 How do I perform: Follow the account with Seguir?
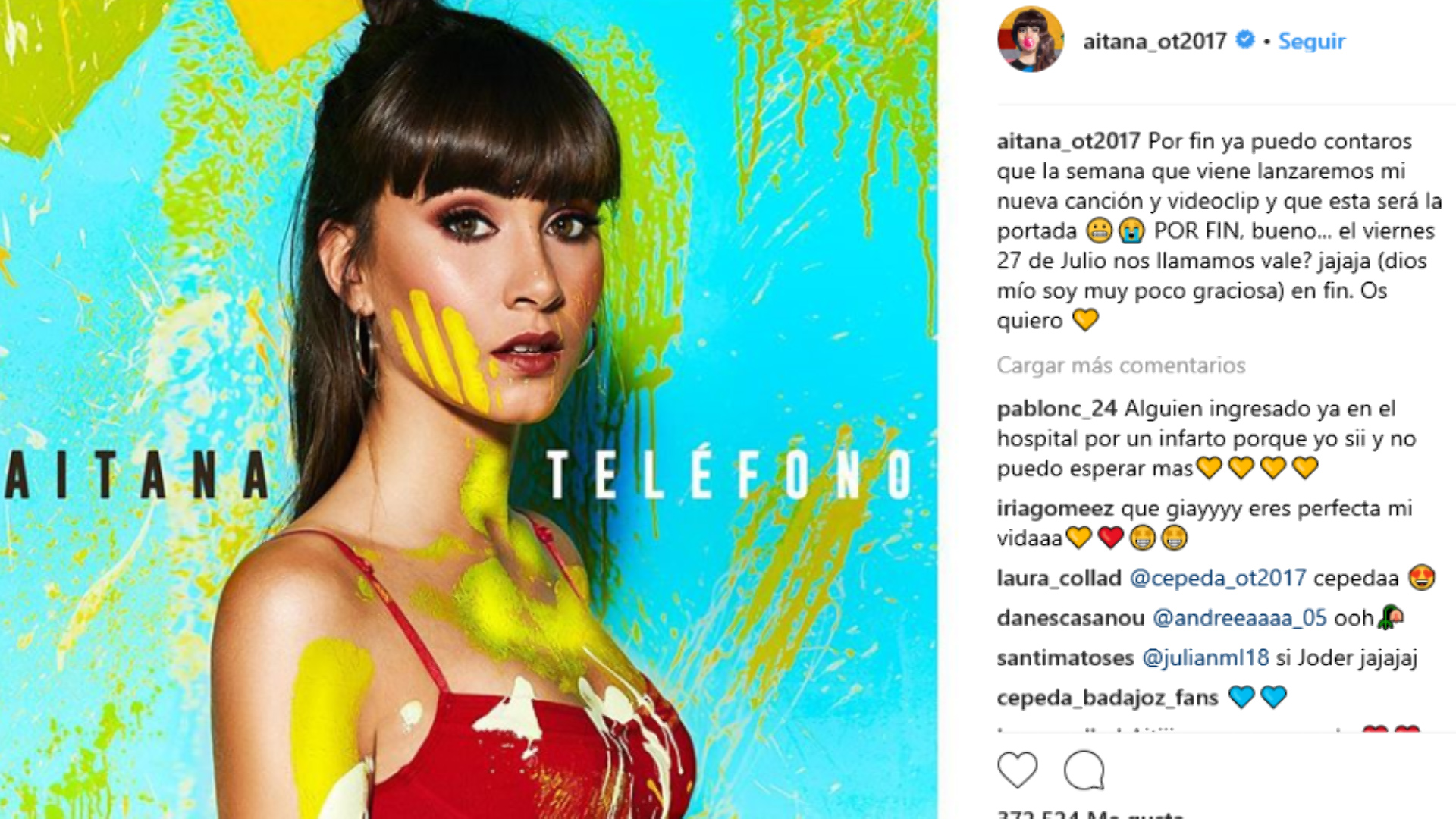pyautogui.click(x=1311, y=41)
